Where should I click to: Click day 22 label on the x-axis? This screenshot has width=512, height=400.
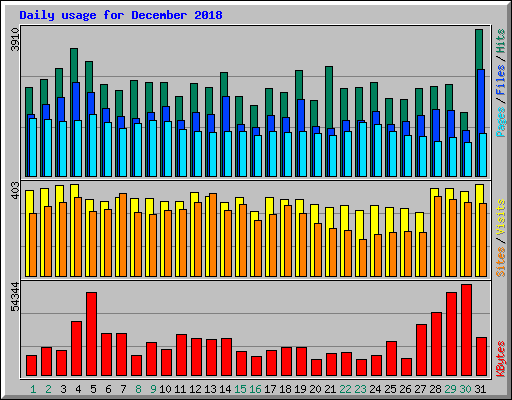345,389
